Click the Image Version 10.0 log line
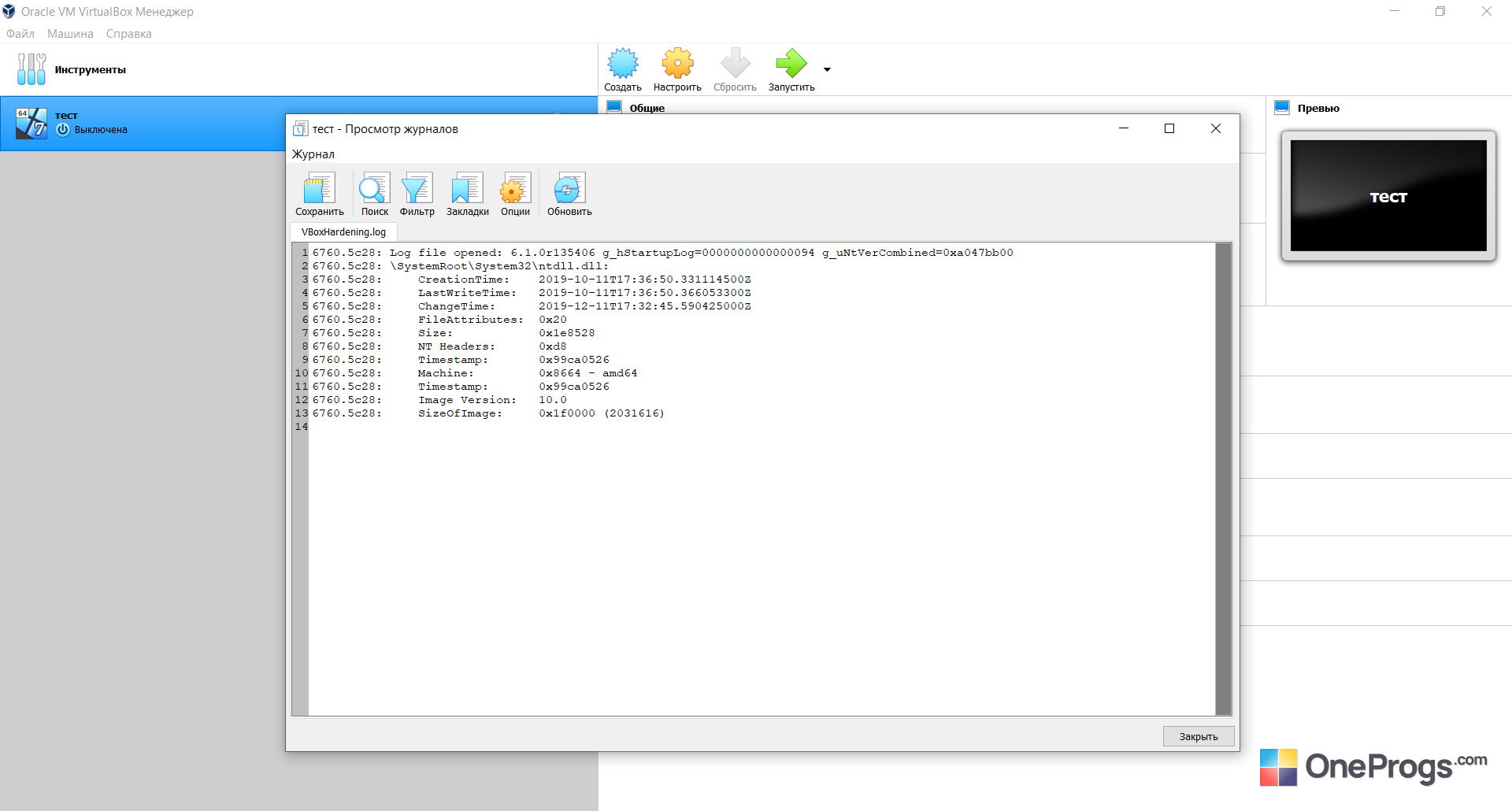Screen dimensions: 1512x811 439,400
